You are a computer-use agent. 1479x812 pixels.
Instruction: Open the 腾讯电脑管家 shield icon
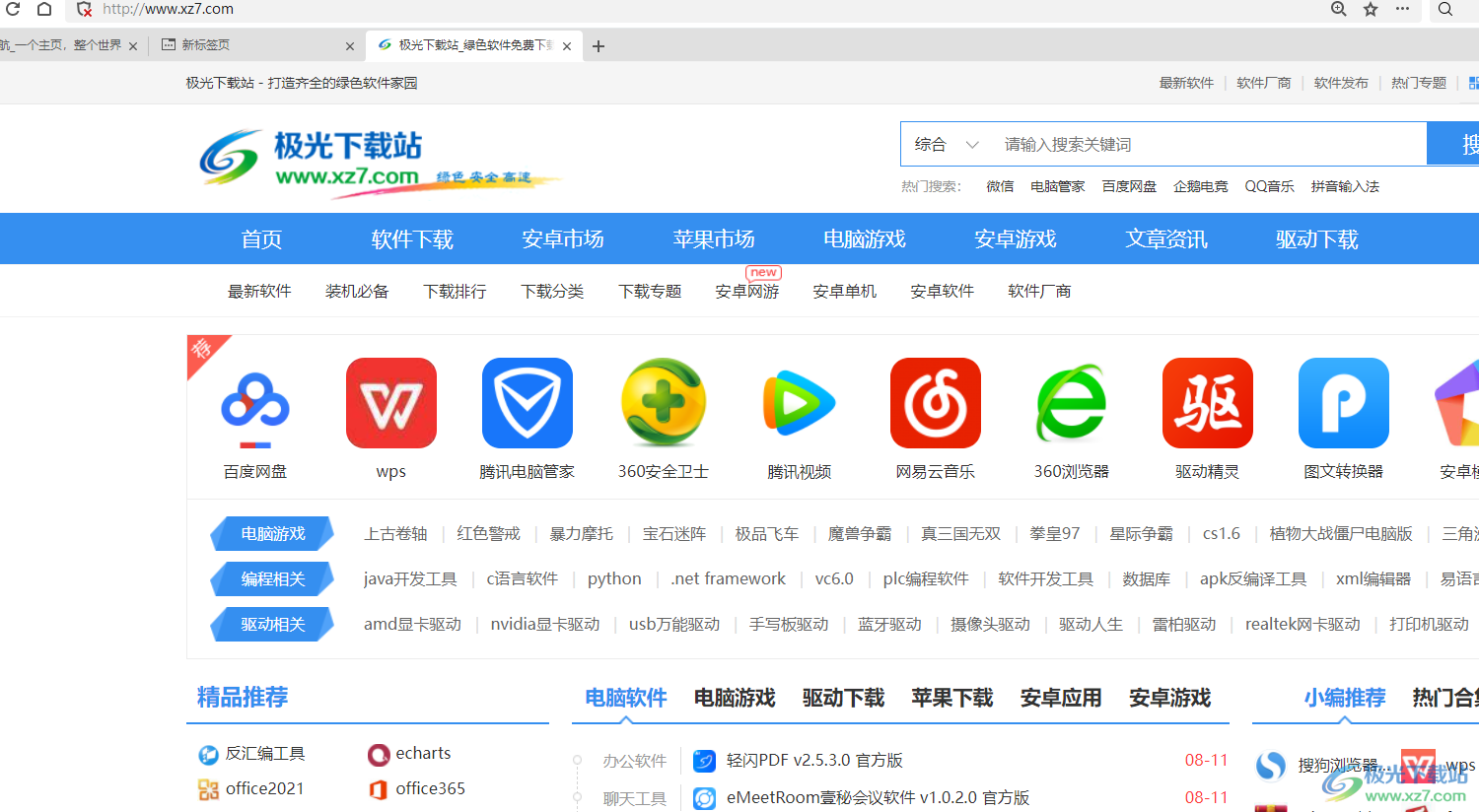point(528,403)
